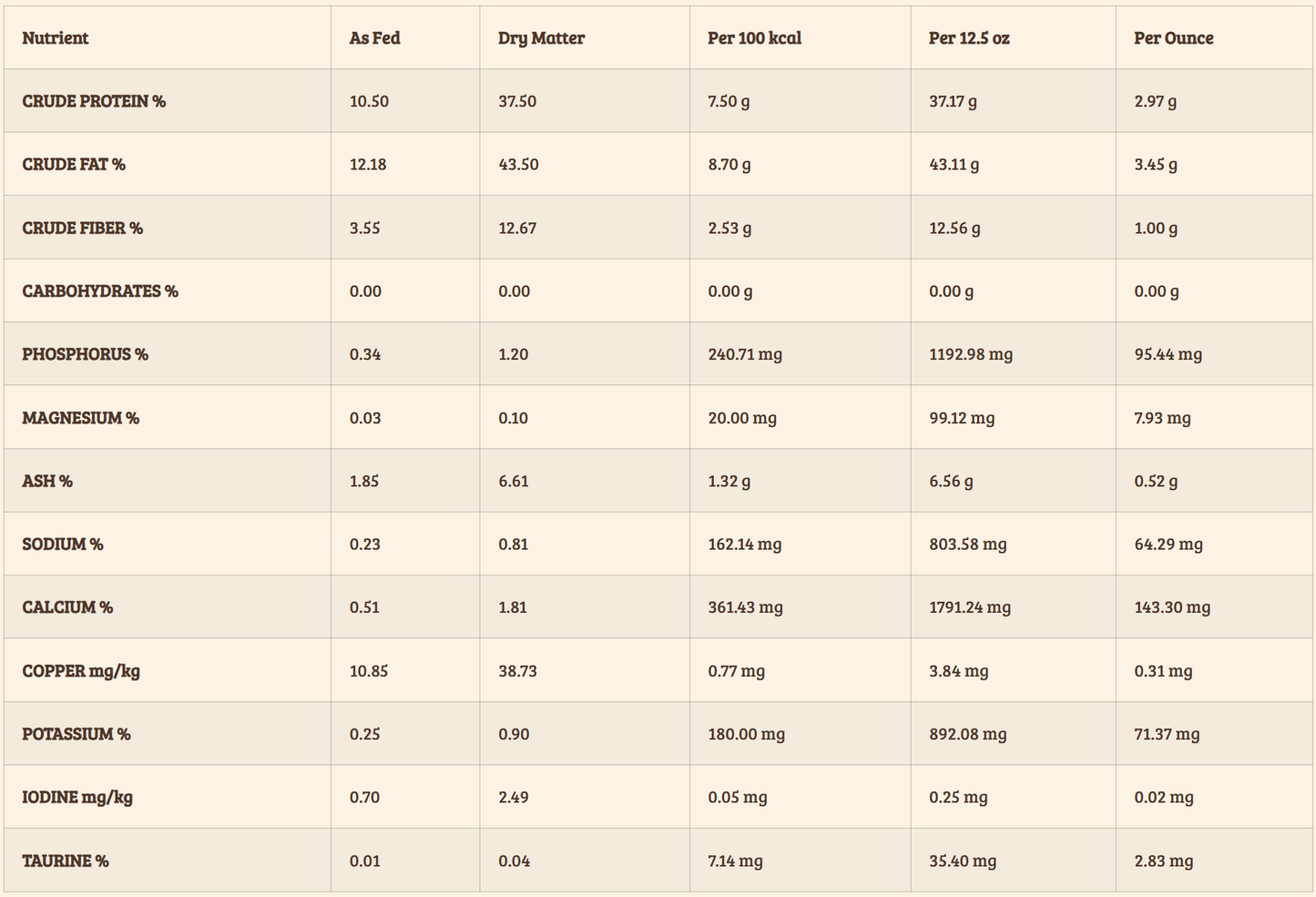Select the PHOSPHORUS % row label
Screen dimensions: 1316x897
click(86, 354)
